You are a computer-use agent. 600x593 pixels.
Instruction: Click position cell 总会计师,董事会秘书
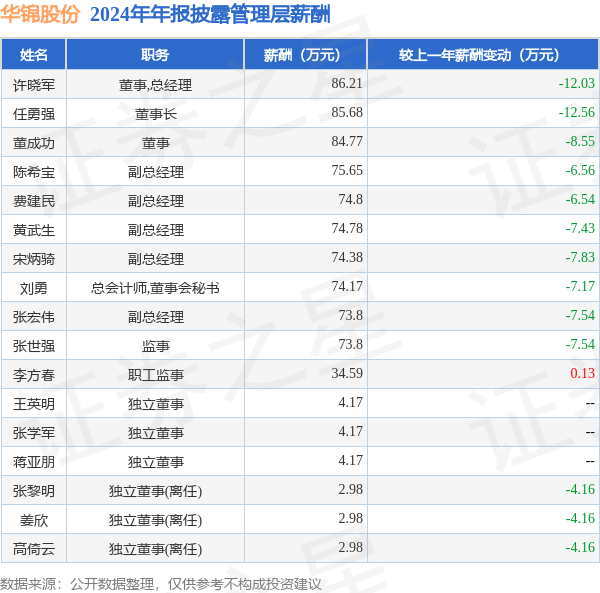click(x=155, y=288)
